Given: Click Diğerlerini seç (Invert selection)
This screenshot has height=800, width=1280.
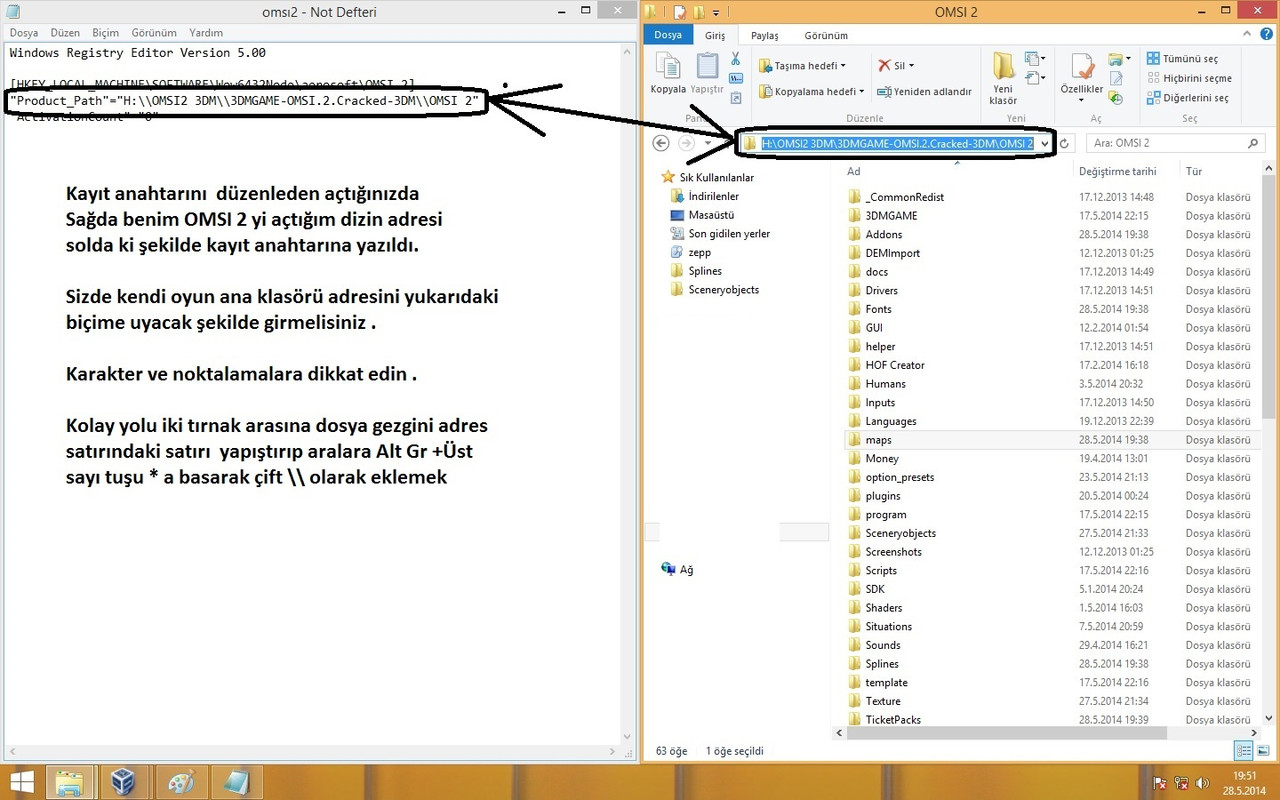Looking at the screenshot, I should (1187, 98).
